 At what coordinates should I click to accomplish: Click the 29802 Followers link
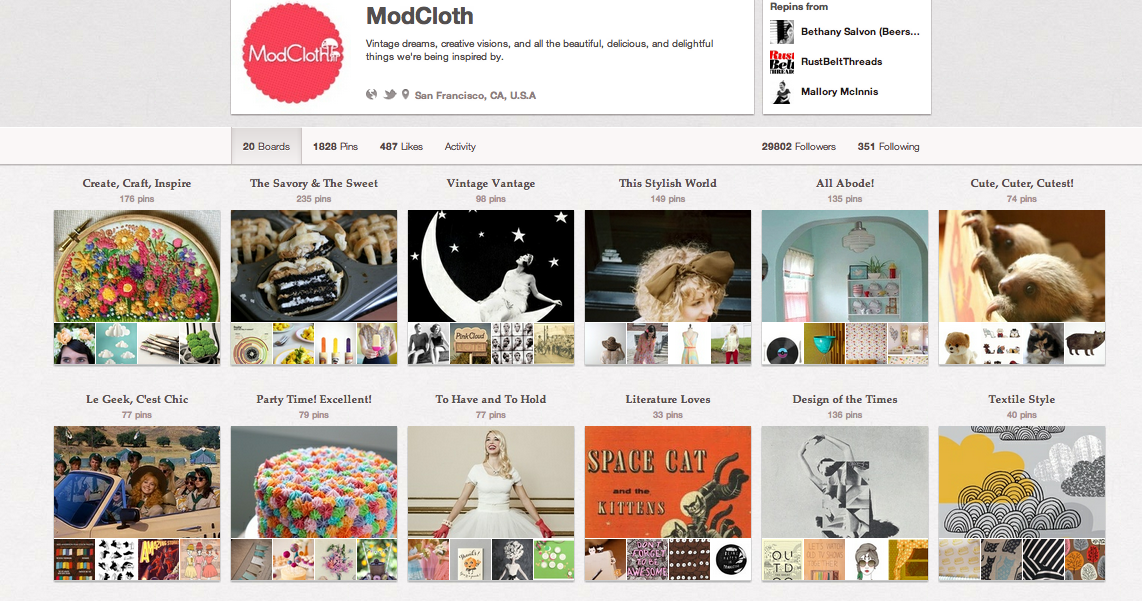tap(798, 146)
